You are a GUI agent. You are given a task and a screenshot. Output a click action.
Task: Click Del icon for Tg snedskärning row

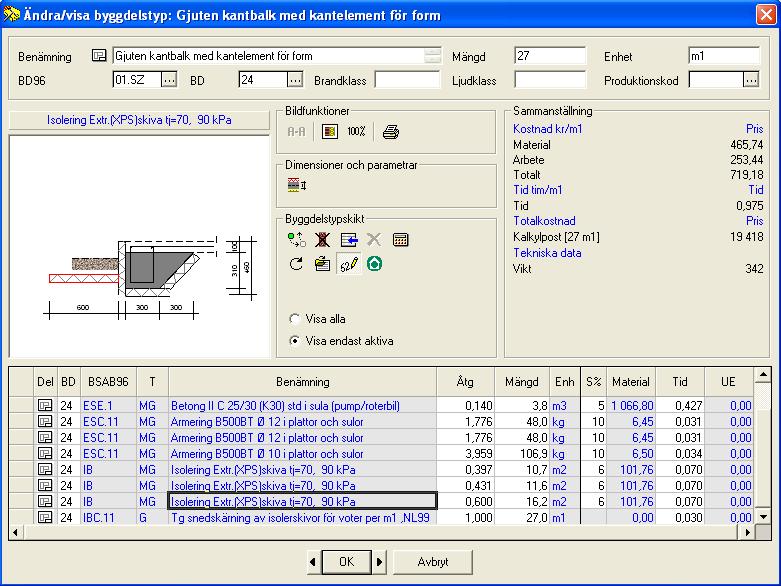click(45, 517)
